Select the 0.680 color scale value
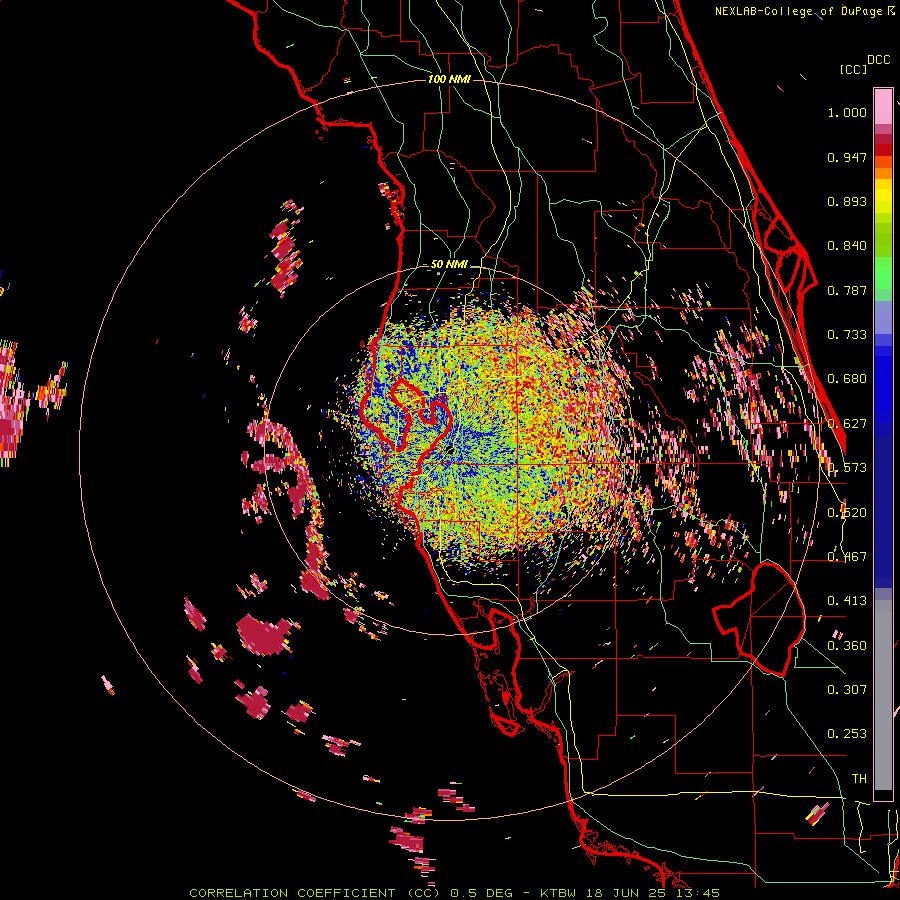This screenshot has width=900, height=900. [847, 379]
